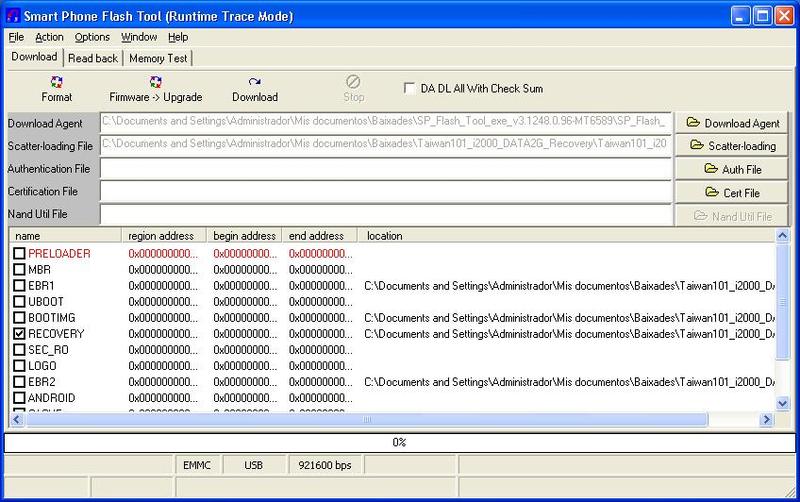The height and width of the screenshot is (502, 800).
Task: Select the Download tab
Action: [34, 57]
